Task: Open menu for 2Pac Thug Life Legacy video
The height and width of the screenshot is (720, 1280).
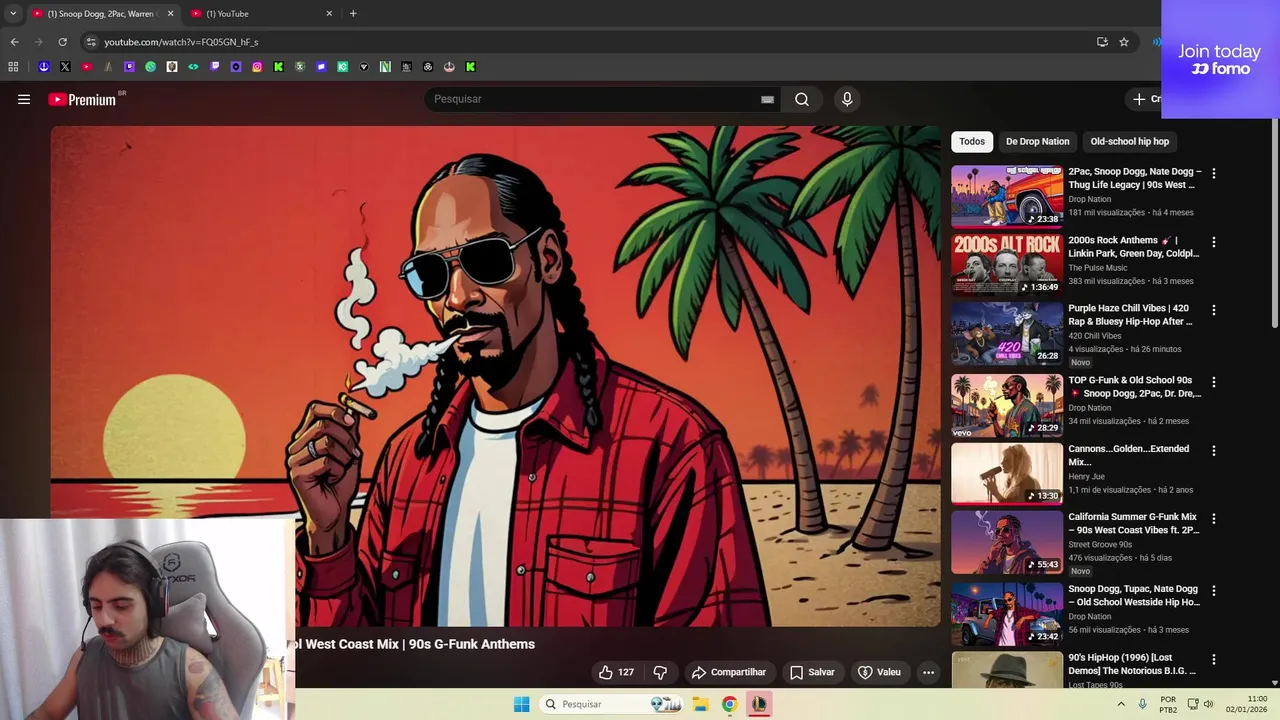Action: pos(1214,173)
